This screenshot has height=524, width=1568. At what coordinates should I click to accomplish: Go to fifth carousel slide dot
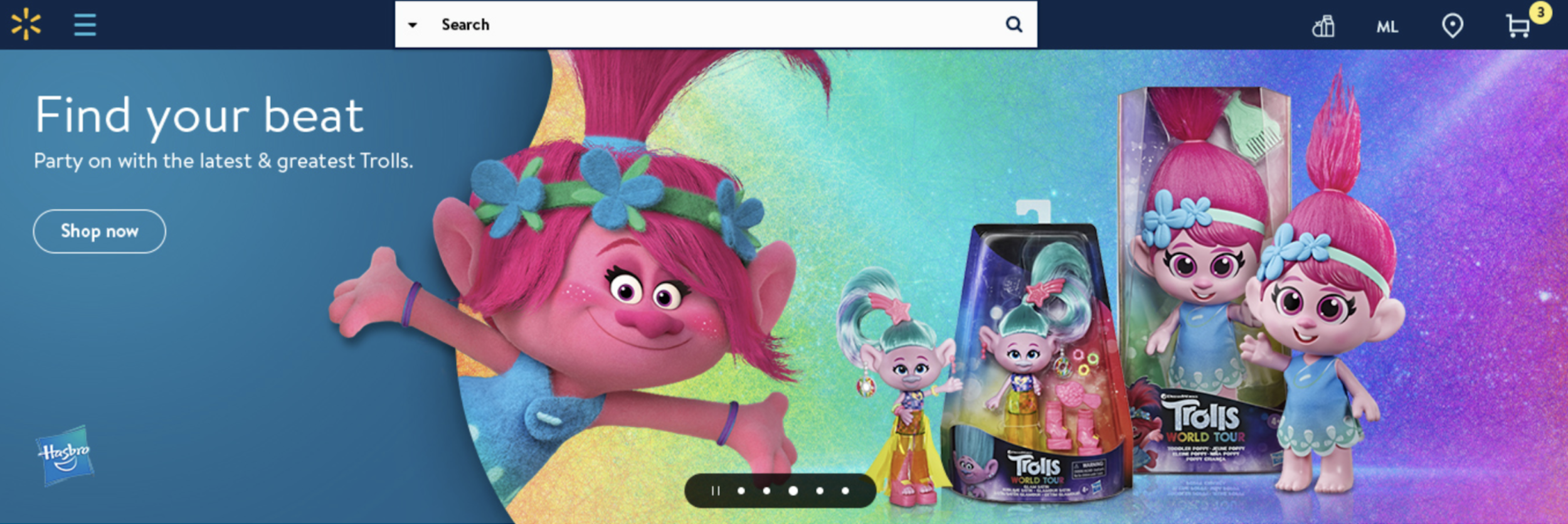845,491
